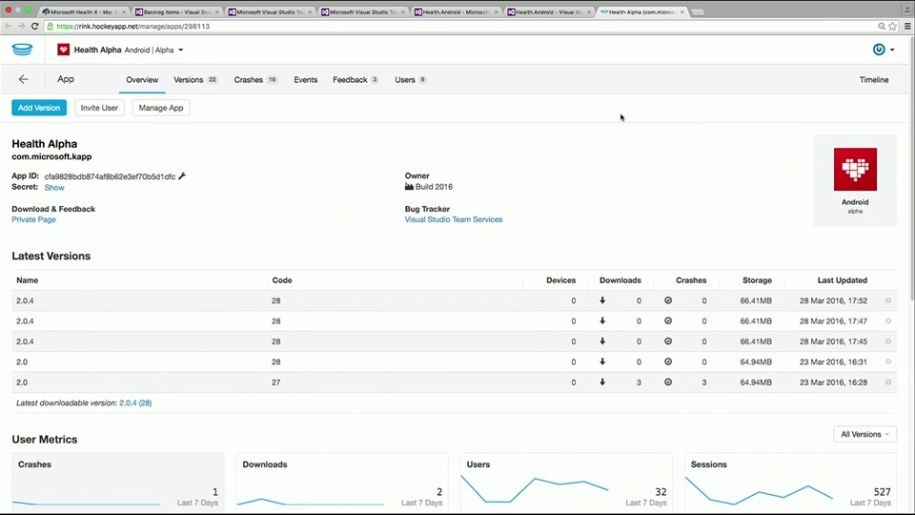Click the Manage App button
915x515 pixels.
pyautogui.click(x=161, y=108)
